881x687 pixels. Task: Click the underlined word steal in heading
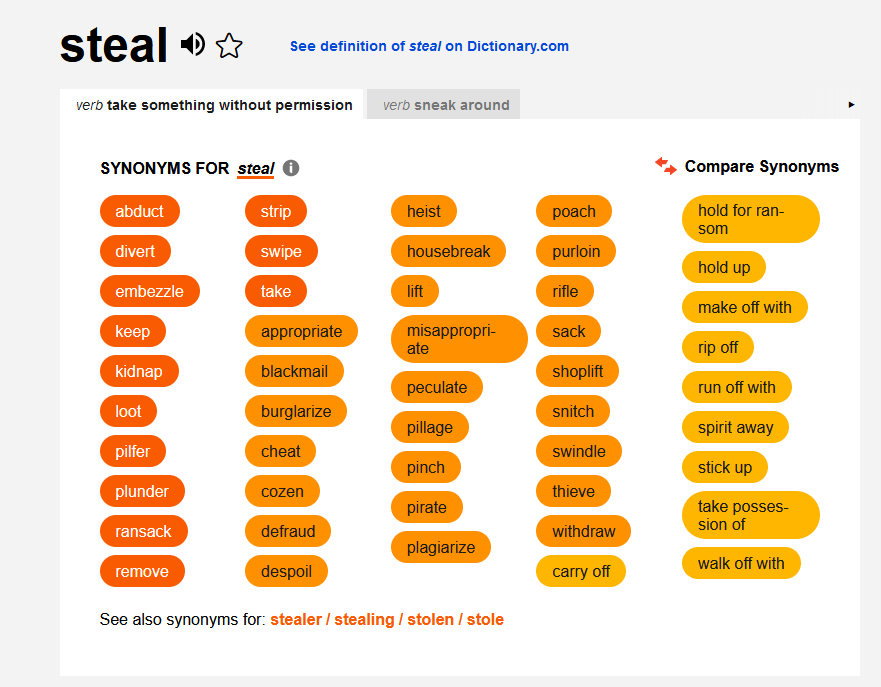click(256, 168)
